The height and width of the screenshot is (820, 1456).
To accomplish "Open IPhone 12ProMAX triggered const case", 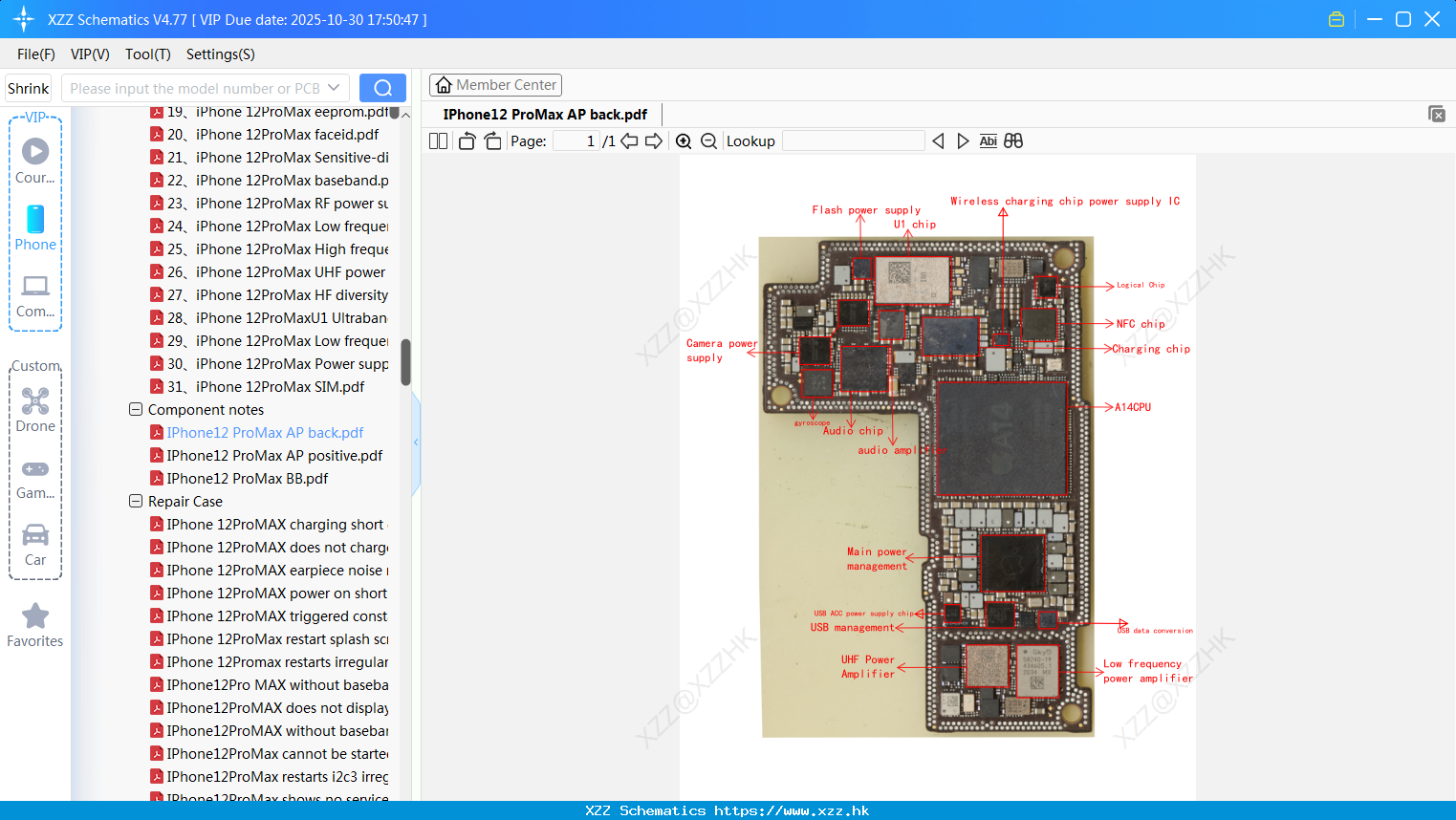I will pos(269,615).
